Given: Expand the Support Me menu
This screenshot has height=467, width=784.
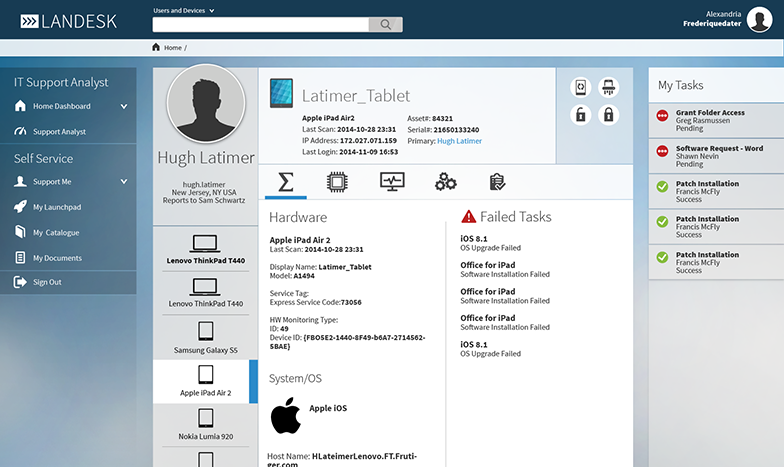Looking at the screenshot, I should click(x=124, y=182).
